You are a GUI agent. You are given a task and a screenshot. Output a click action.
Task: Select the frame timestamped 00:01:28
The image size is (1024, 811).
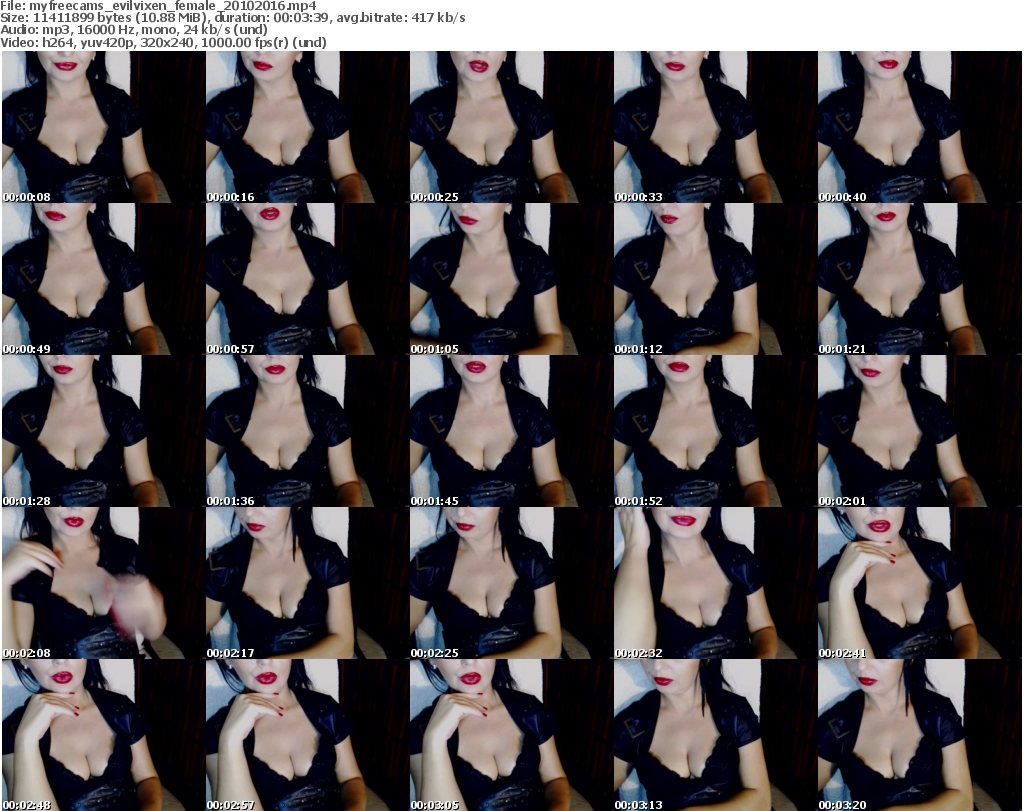tap(102, 431)
